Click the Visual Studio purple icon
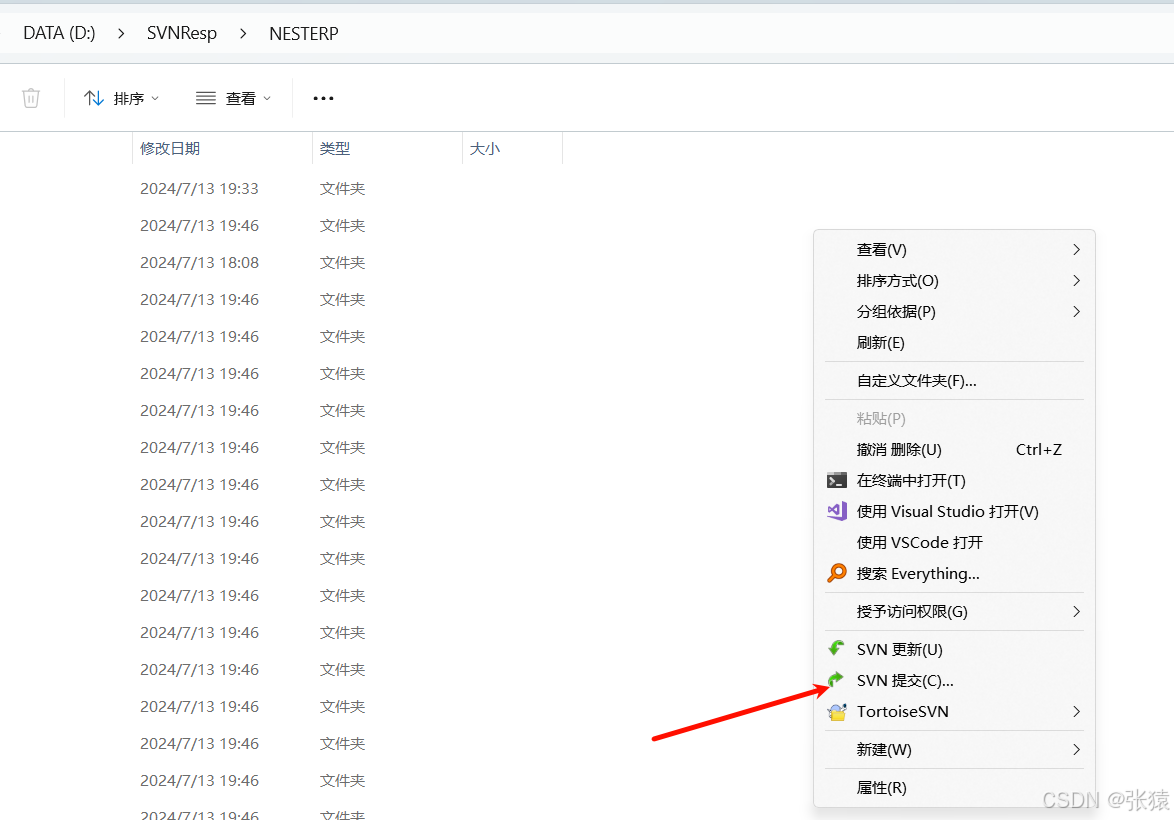 pos(837,511)
